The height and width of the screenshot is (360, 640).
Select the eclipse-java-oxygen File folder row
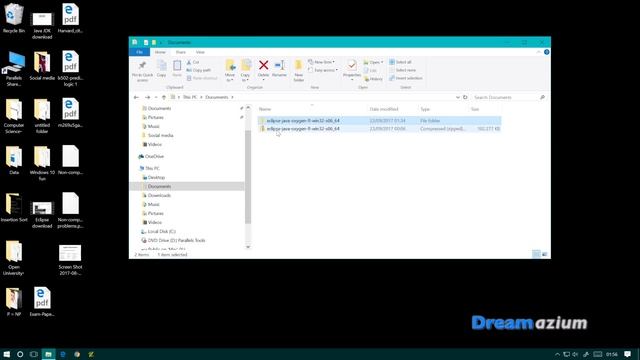(379, 120)
